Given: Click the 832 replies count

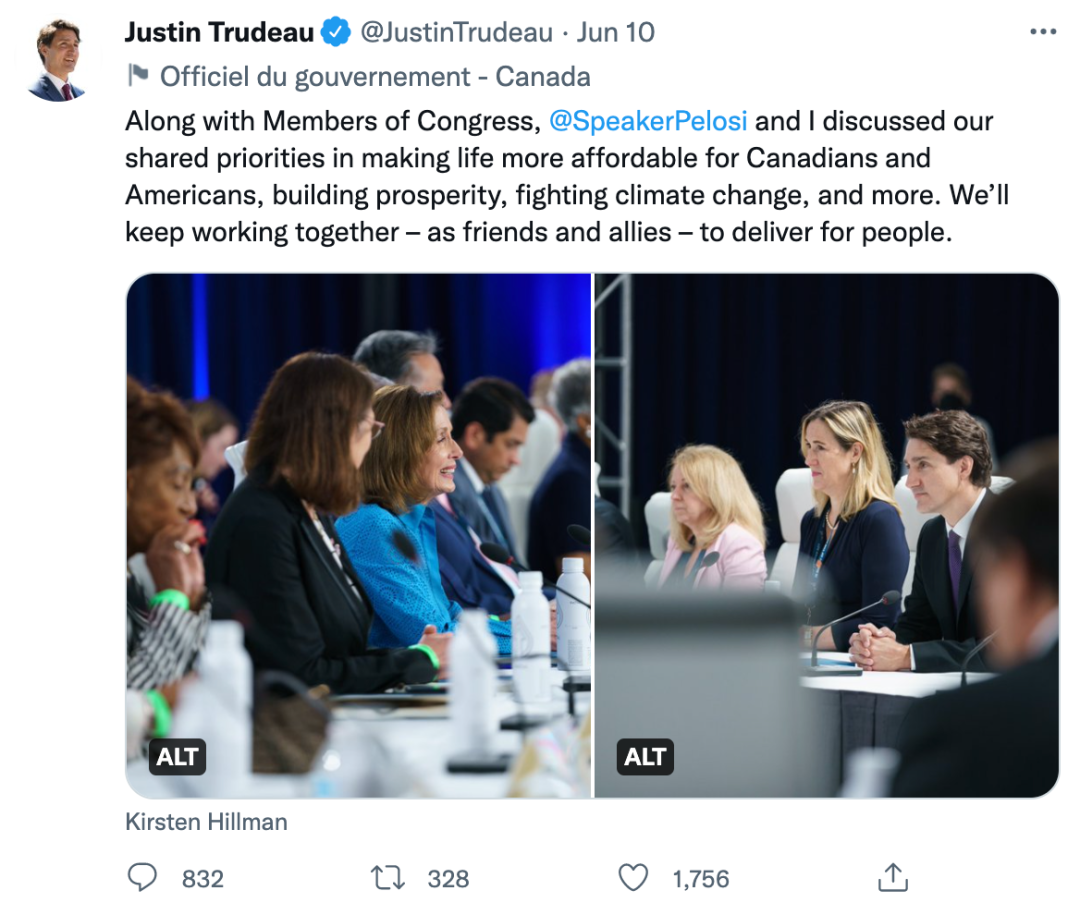Looking at the screenshot, I should click(203, 879).
